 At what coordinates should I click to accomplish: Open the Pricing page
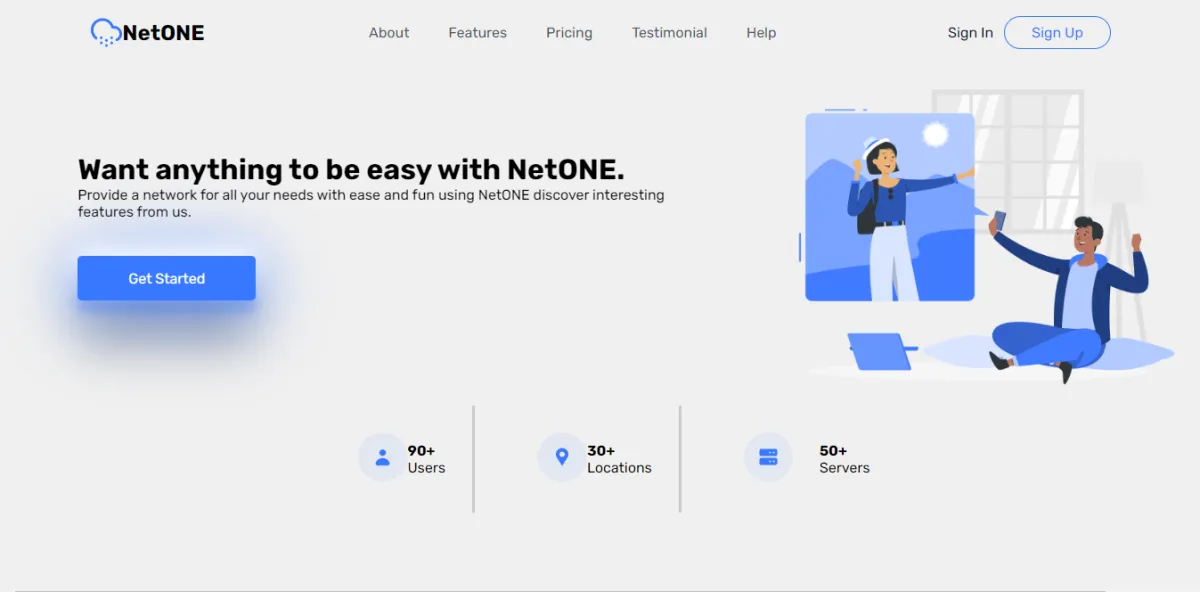pyautogui.click(x=569, y=32)
